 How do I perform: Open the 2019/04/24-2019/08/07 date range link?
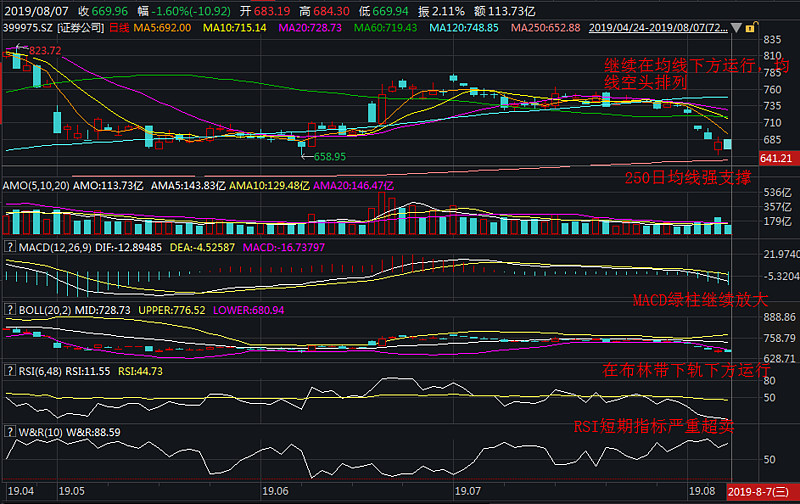(x=658, y=28)
